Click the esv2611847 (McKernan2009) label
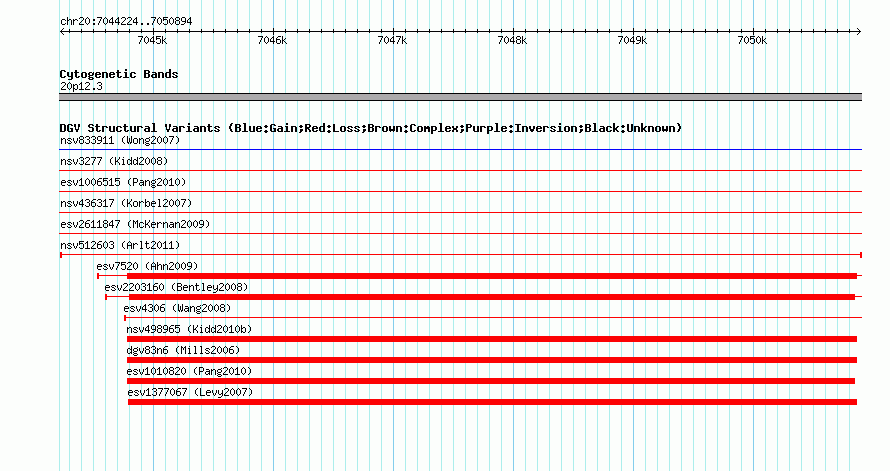890x471 pixels. click(135, 224)
